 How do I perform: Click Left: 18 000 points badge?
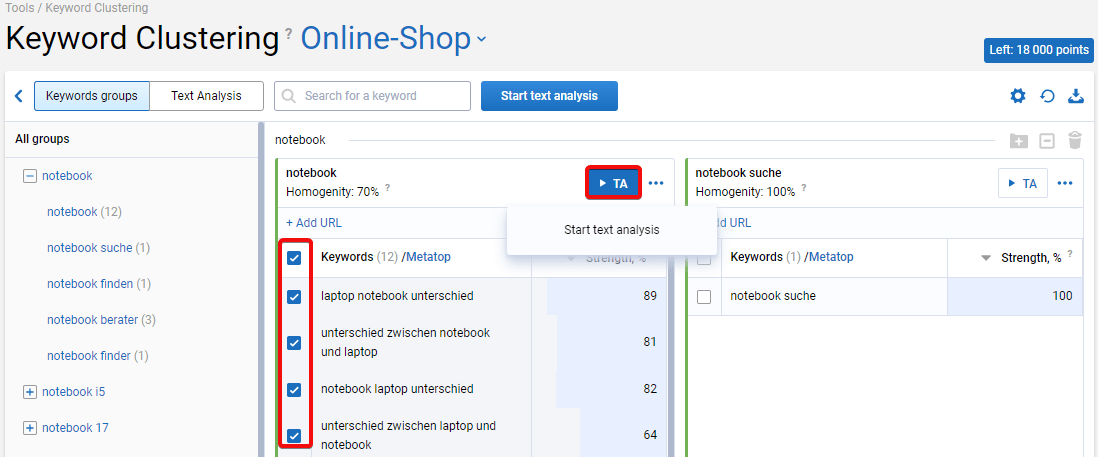coord(1038,50)
